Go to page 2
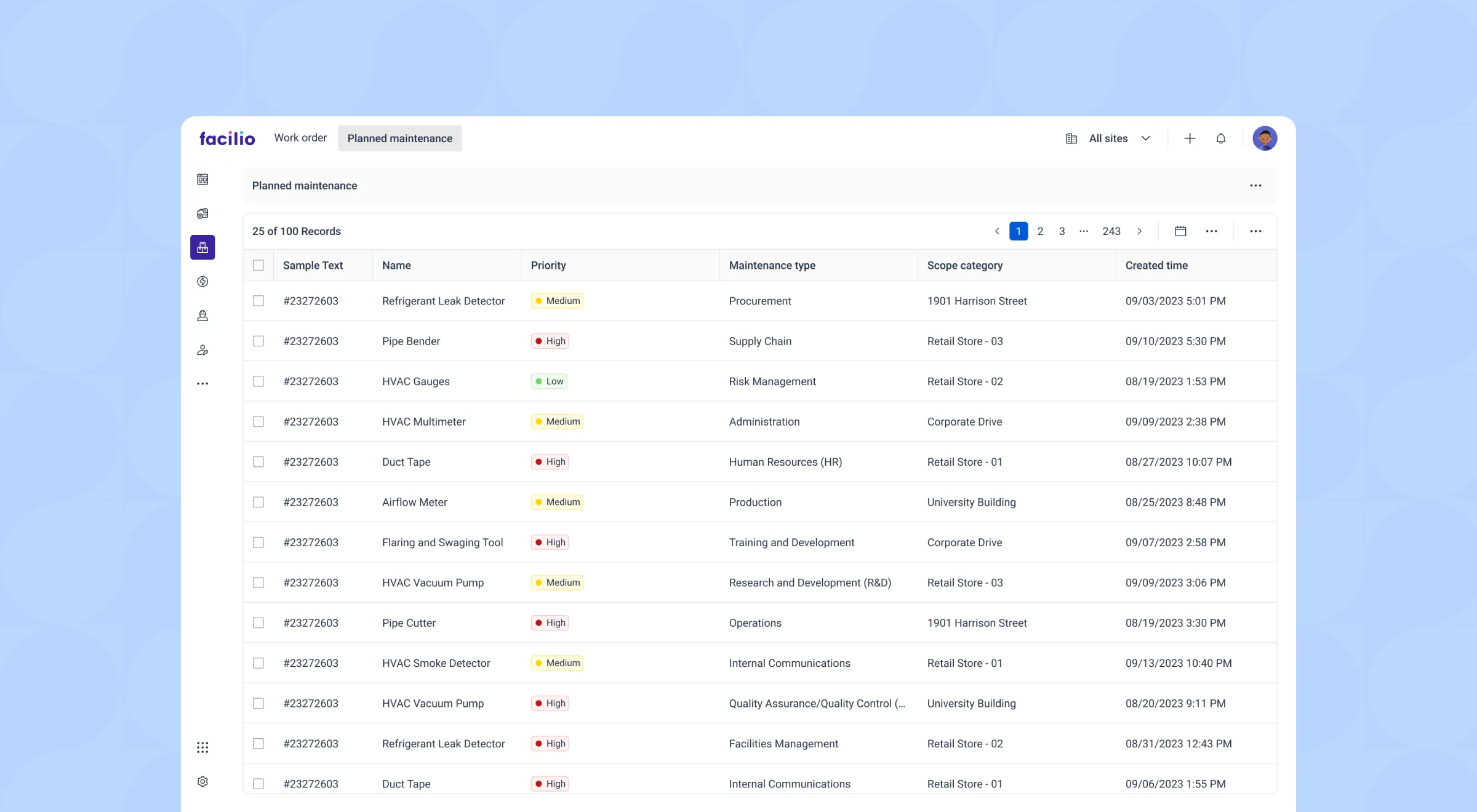The height and width of the screenshot is (812, 1477). tap(1040, 231)
